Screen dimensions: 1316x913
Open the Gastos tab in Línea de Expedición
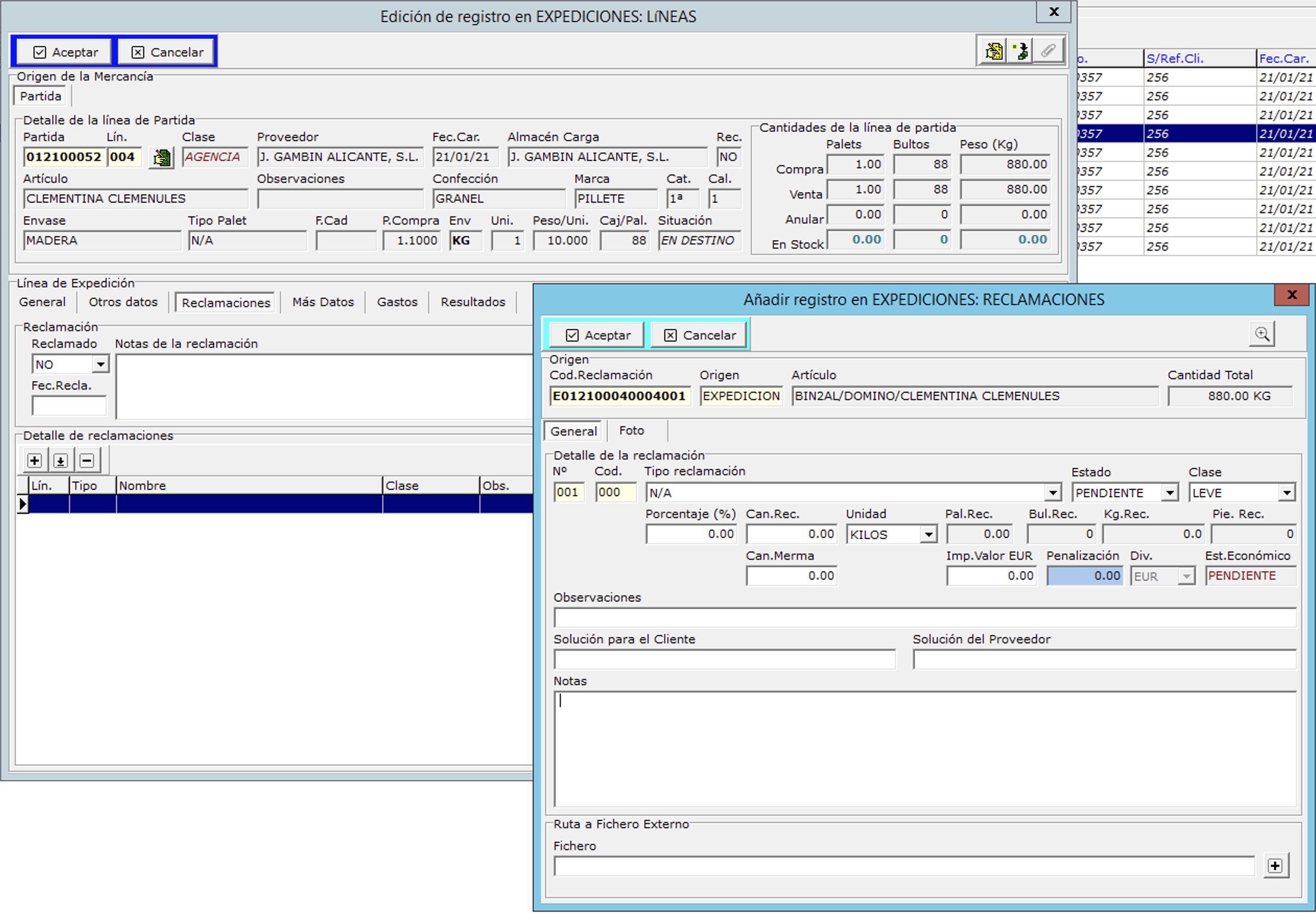tap(397, 302)
